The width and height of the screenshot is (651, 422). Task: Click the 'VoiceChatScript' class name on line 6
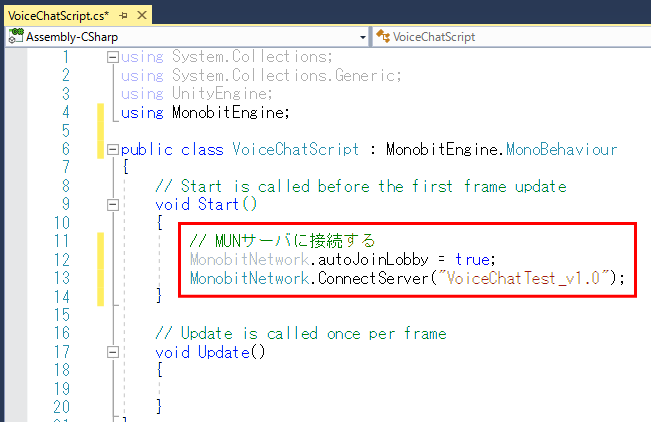click(x=296, y=150)
